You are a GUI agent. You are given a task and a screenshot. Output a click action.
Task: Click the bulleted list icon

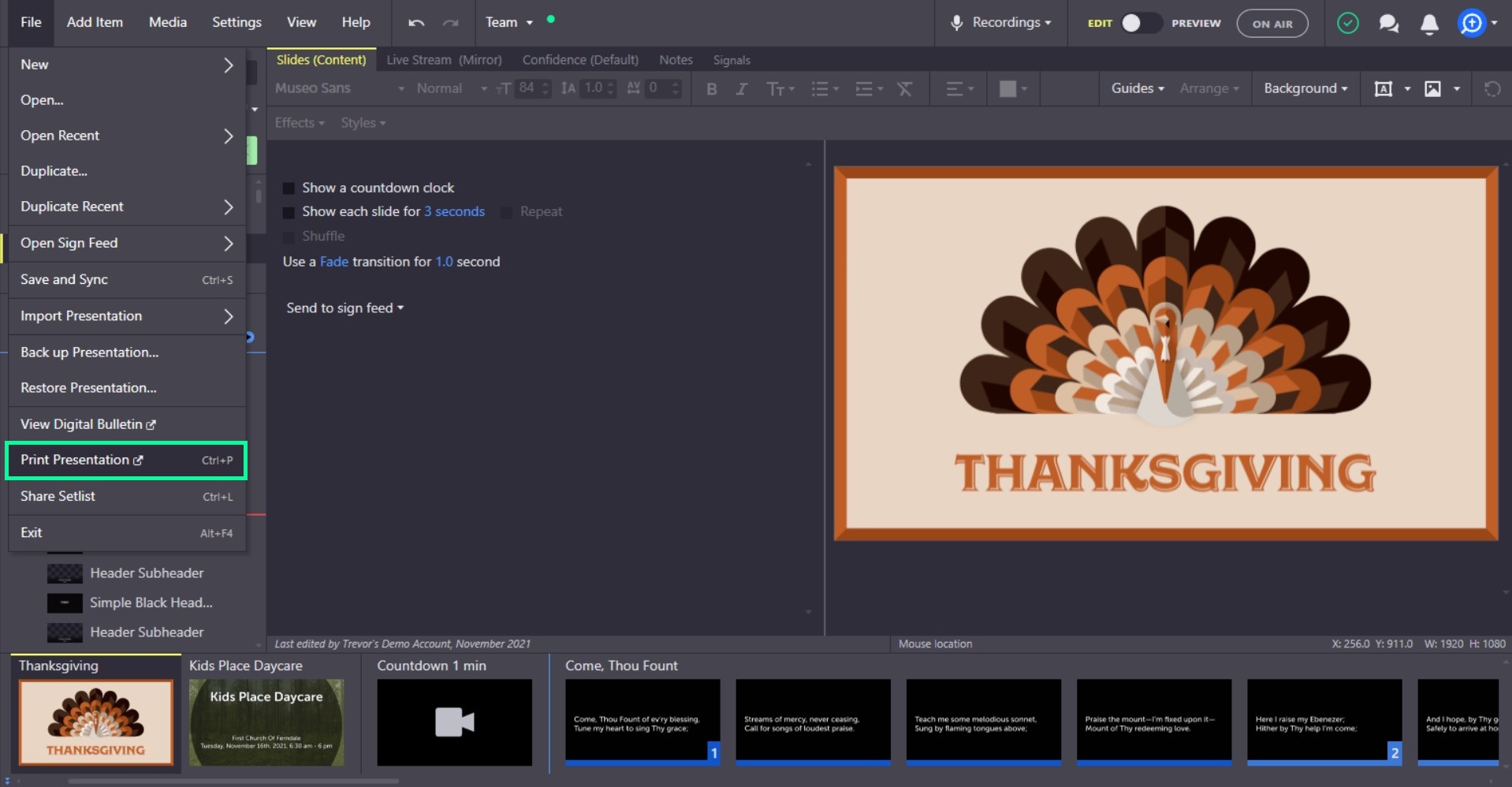pos(820,89)
